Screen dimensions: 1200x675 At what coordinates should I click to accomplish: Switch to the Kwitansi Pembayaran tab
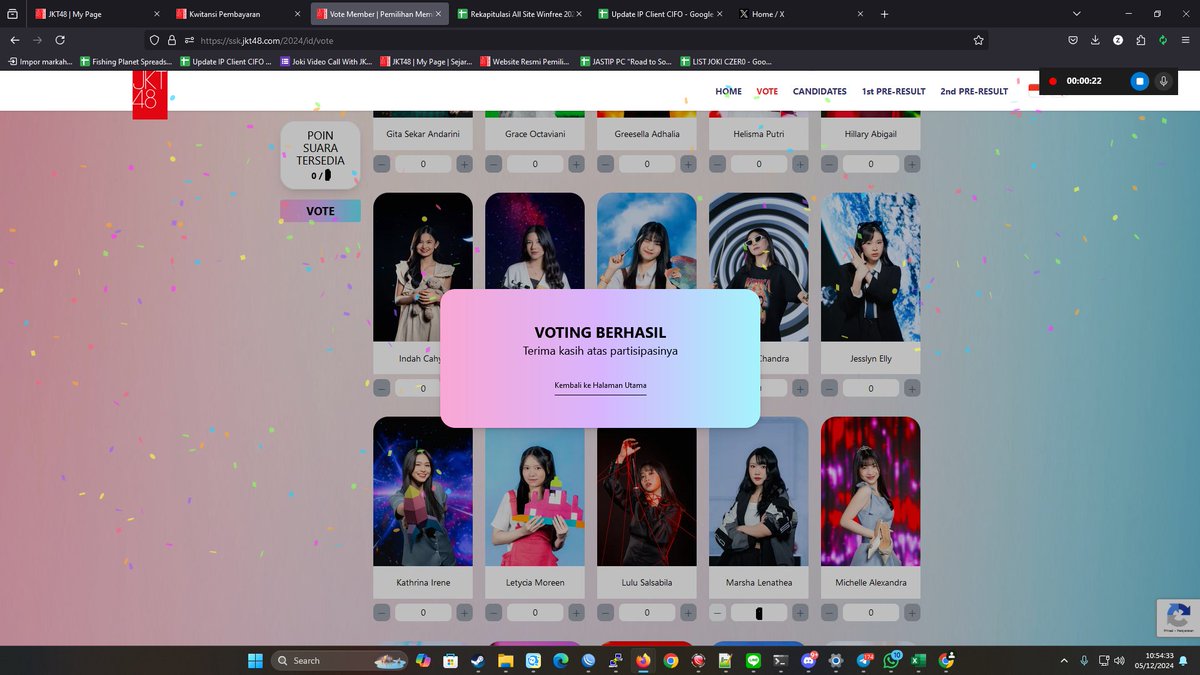[x=239, y=14]
